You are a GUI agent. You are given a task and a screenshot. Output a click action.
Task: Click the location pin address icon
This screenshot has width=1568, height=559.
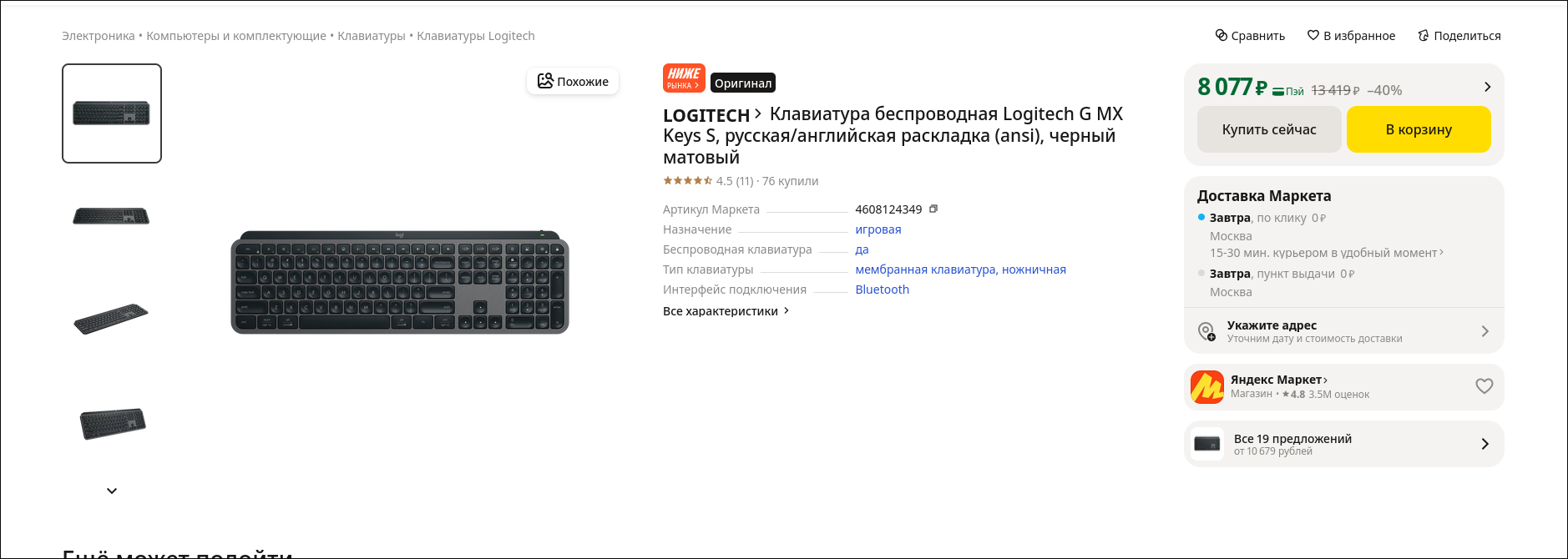[1206, 331]
